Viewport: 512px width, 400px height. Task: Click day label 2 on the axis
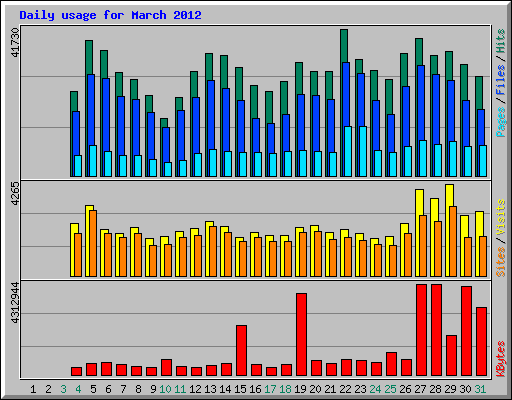[48, 389]
